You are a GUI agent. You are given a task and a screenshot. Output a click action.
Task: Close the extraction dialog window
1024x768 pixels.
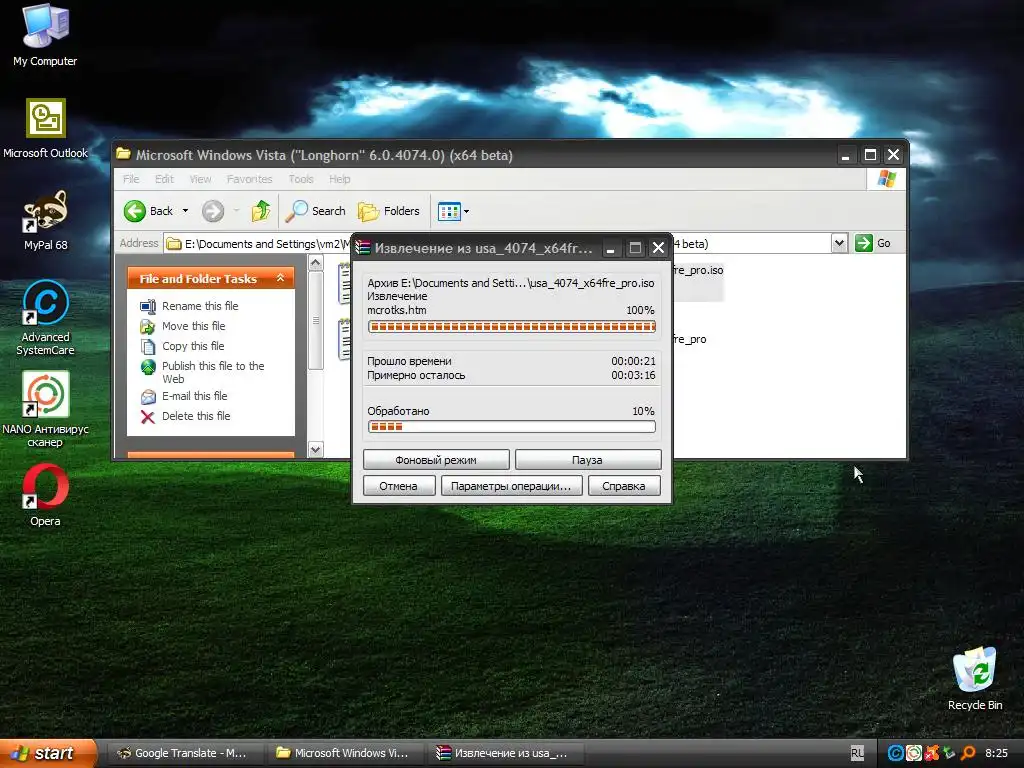coord(658,248)
